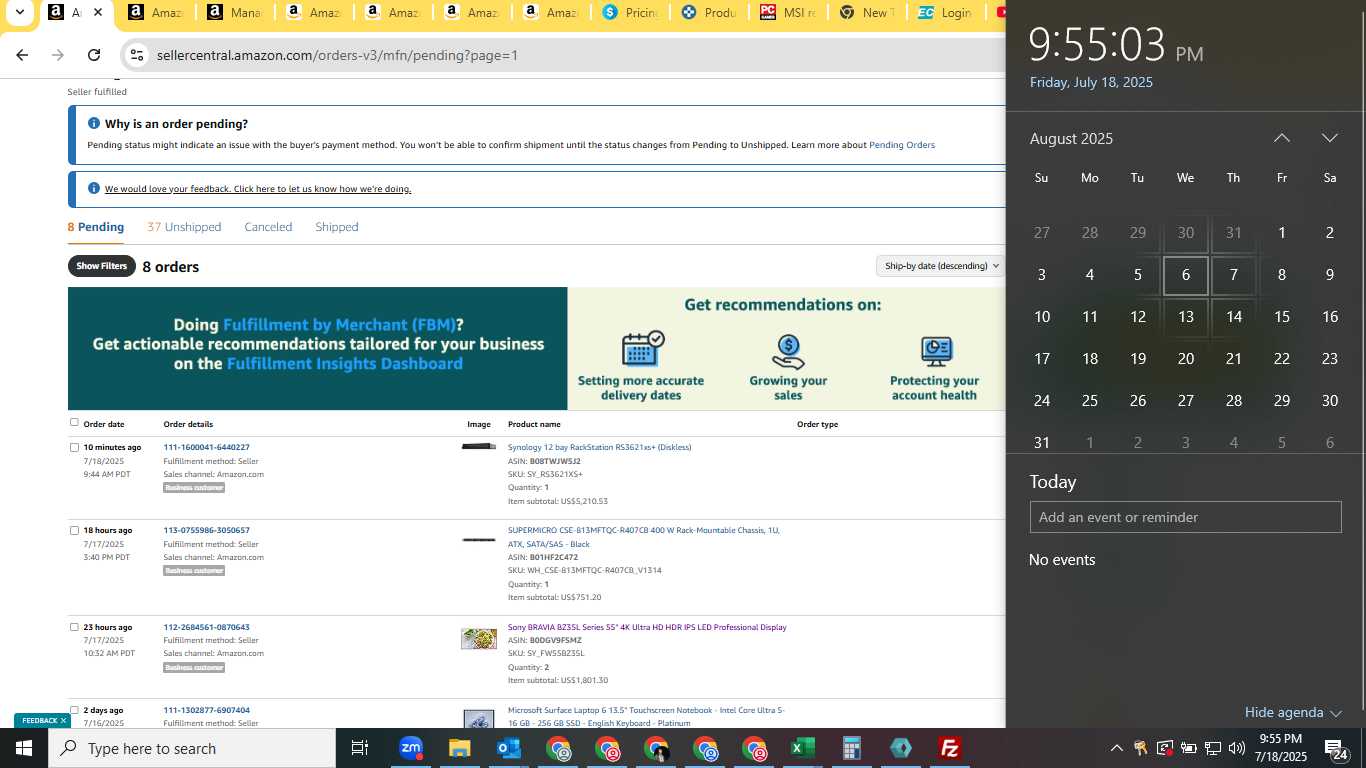
Task: Click info icon beside 'Why is an order pending?'
Action: click(94, 123)
